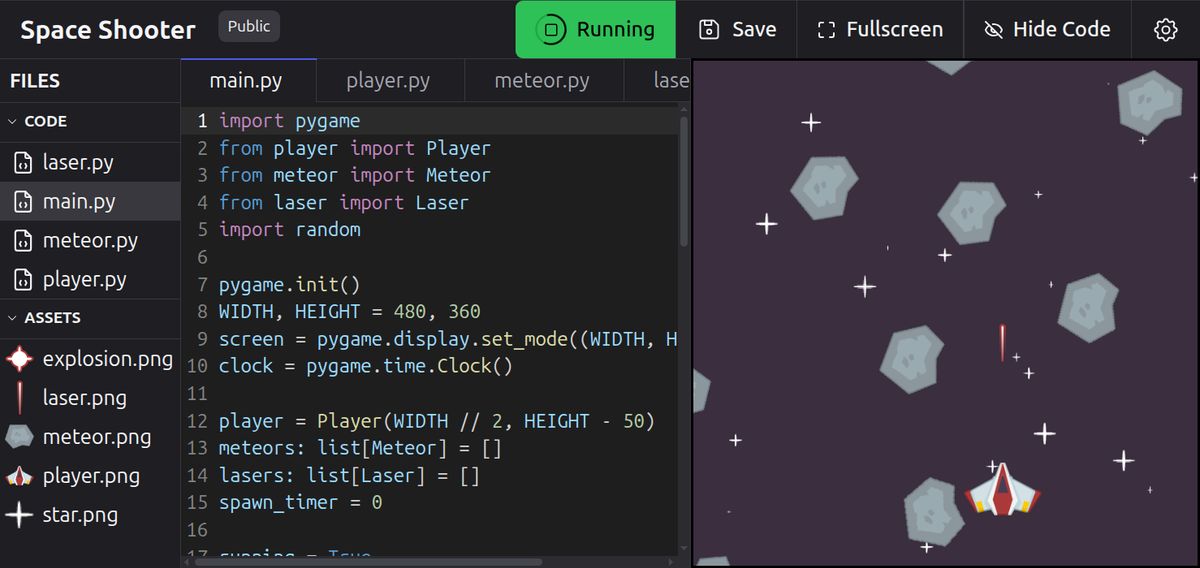Click the FILES panel header
The image size is (1200, 568).
tap(35, 81)
